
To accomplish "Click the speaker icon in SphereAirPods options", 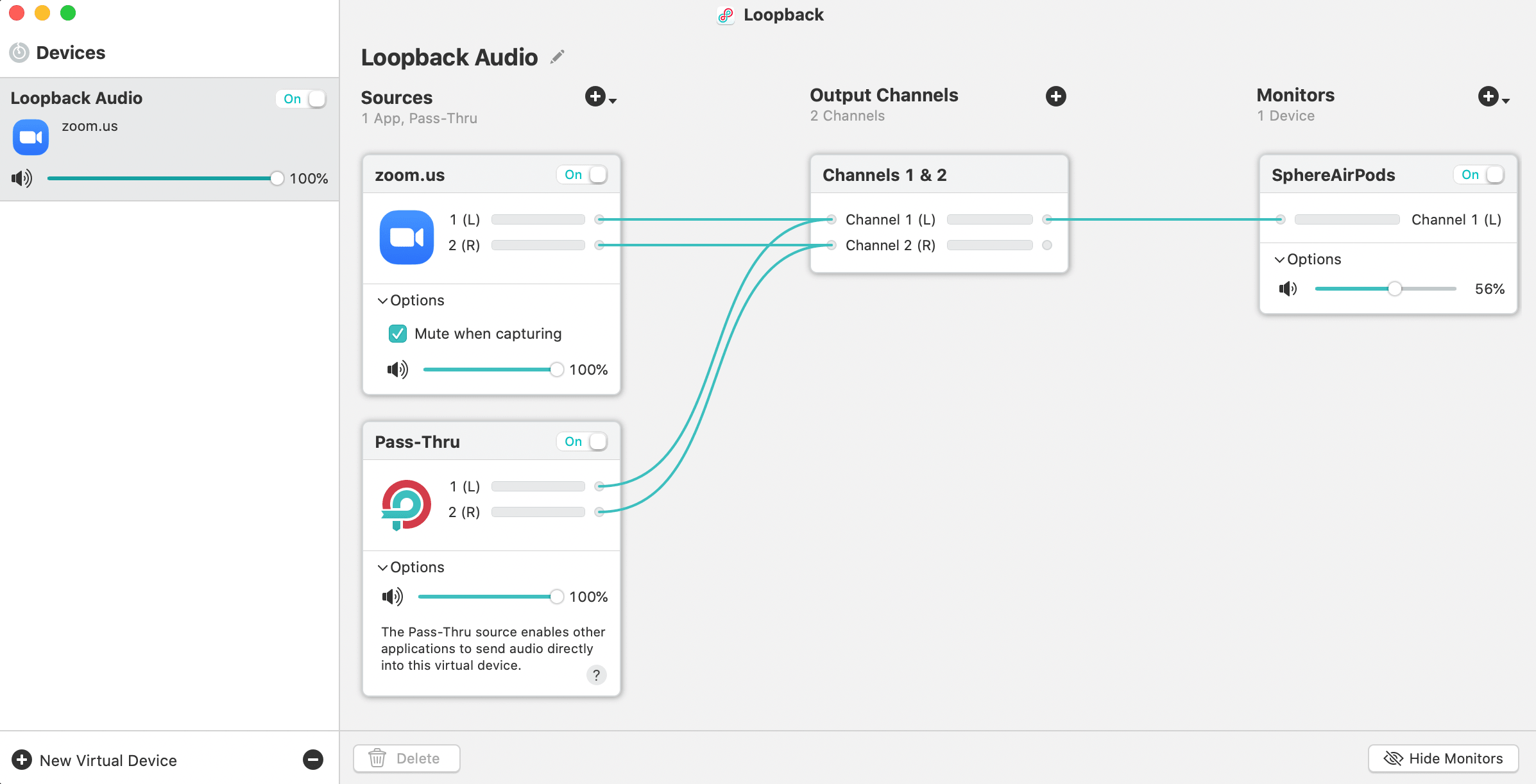I will click(x=1288, y=289).
